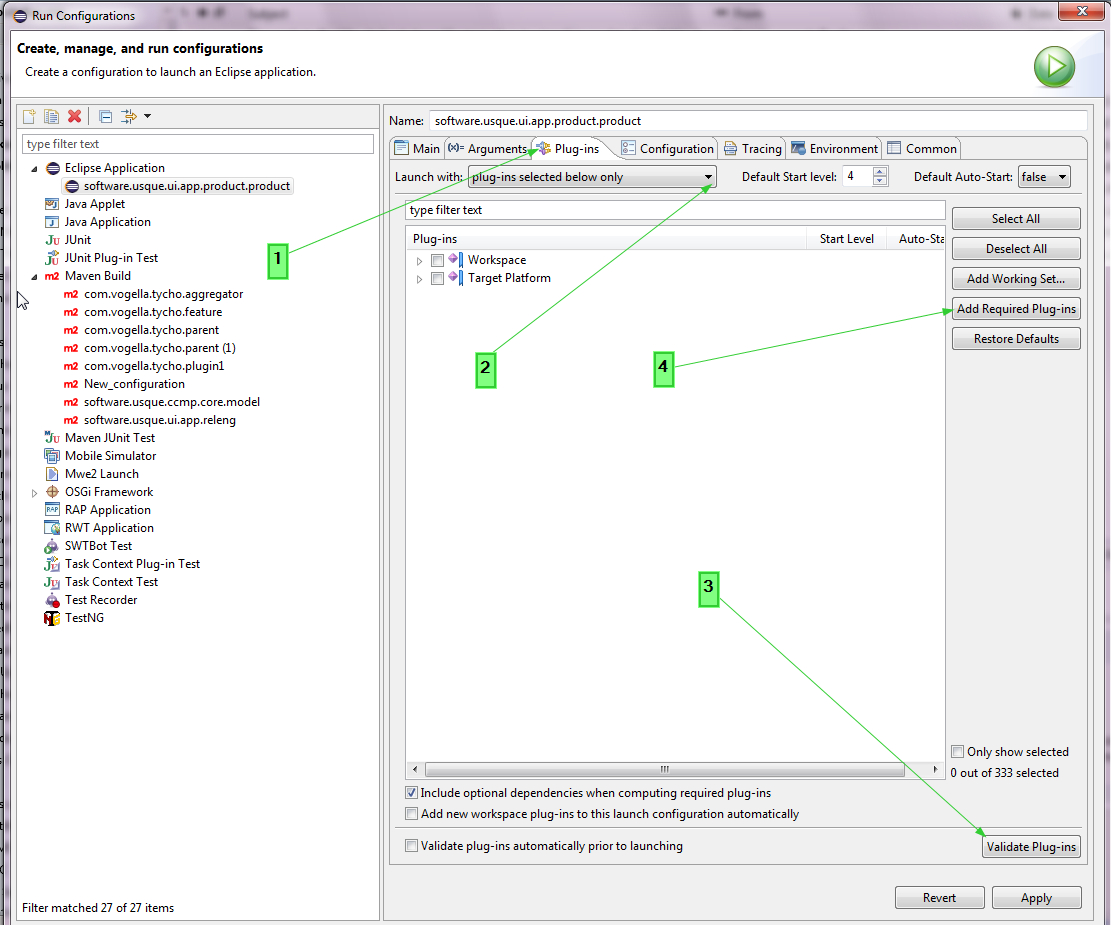This screenshot has height=925, width=1111.
Task: Enable Validate plug-ins automatically prior to launching
Action: coord(411,846)
